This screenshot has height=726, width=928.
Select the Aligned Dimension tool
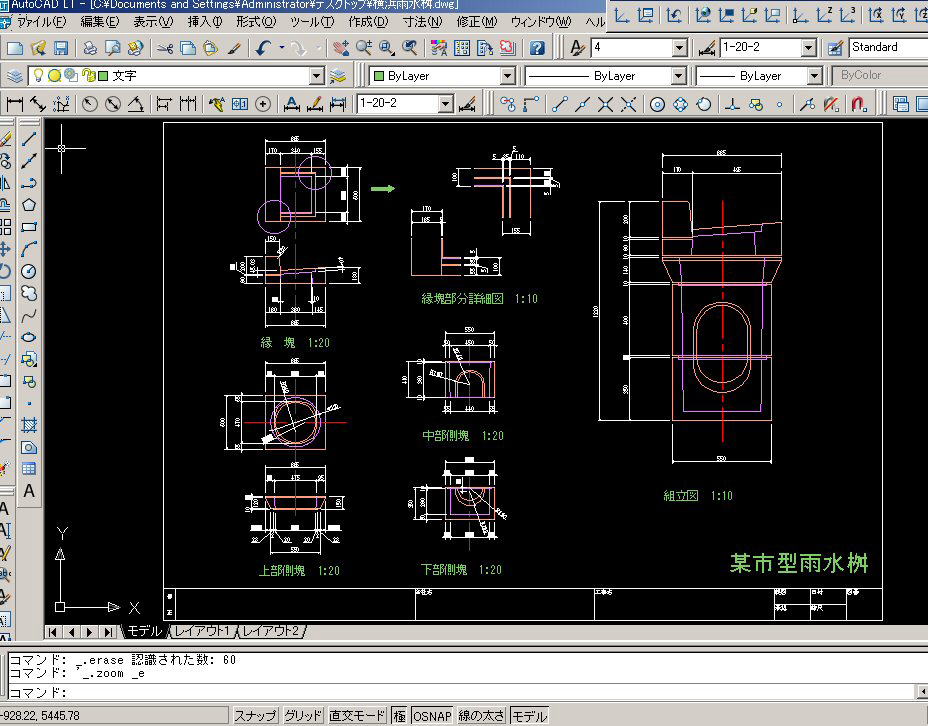coord(38,104)
